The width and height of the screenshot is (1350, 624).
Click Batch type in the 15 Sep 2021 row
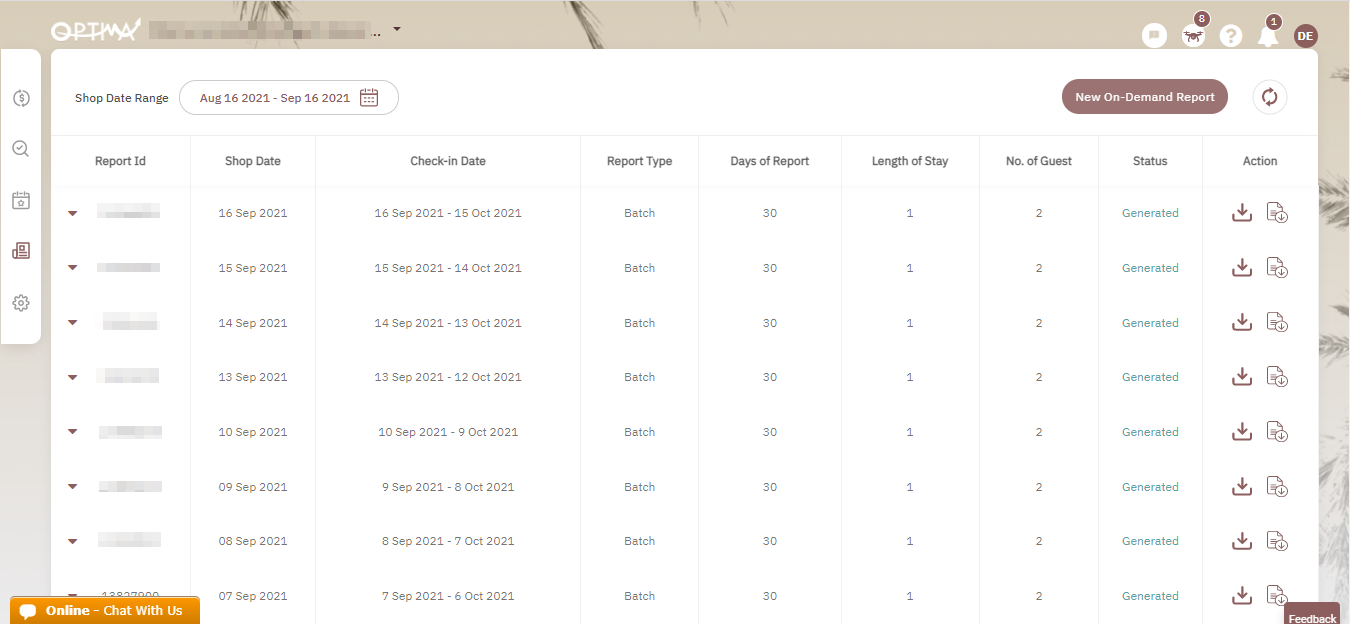pyautogui.click(x=640, y=268)
